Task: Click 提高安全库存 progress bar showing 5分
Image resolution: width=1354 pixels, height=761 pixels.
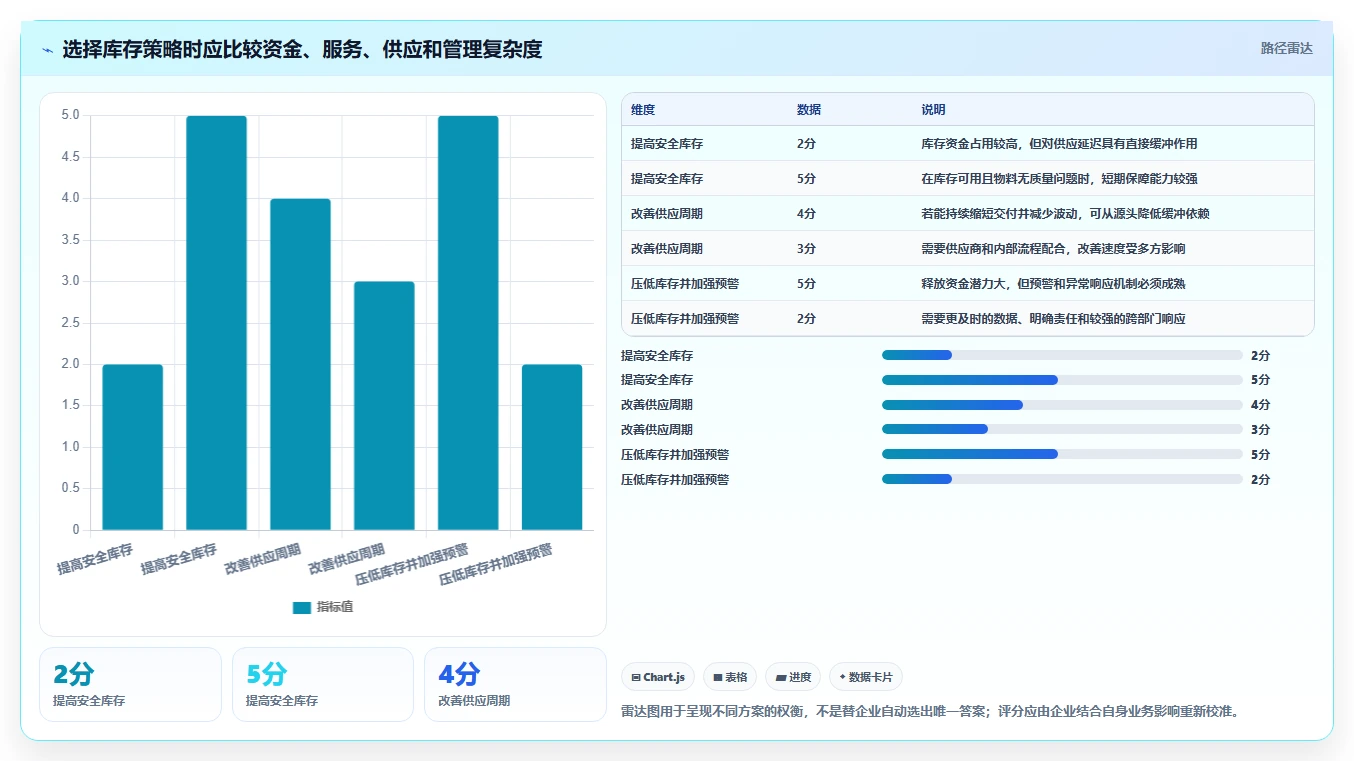Action: click(1062, 380)
